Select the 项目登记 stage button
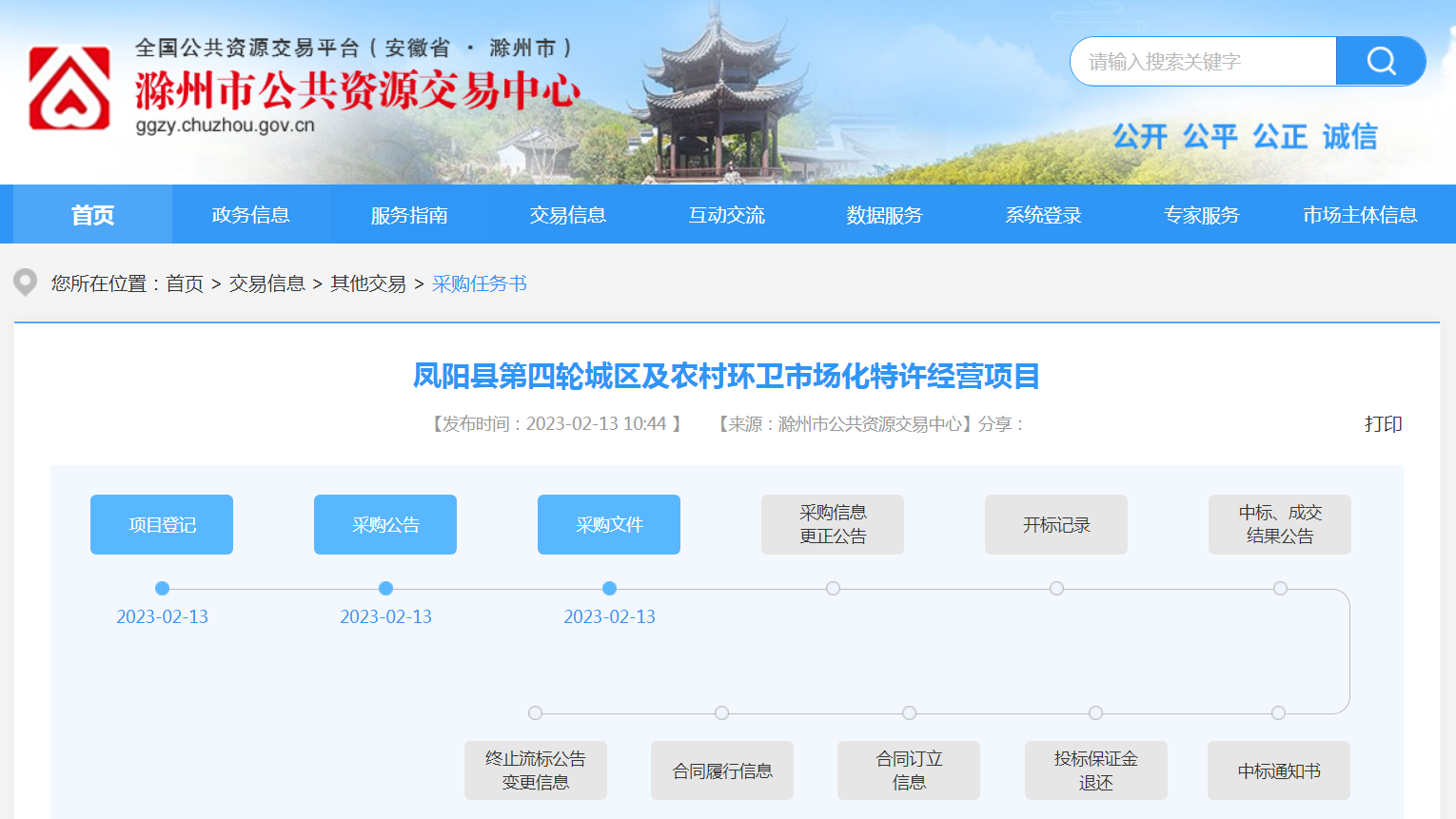 [x=162, y=524]
